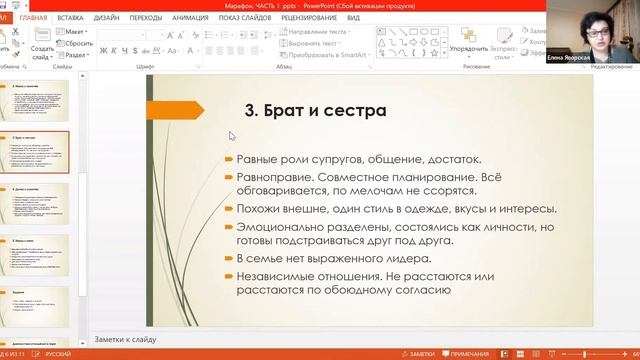Open the ДИЗАЙН ribbon tab
Image resolution: width=640 pixels, height=360 pixels.
[107, 18]
